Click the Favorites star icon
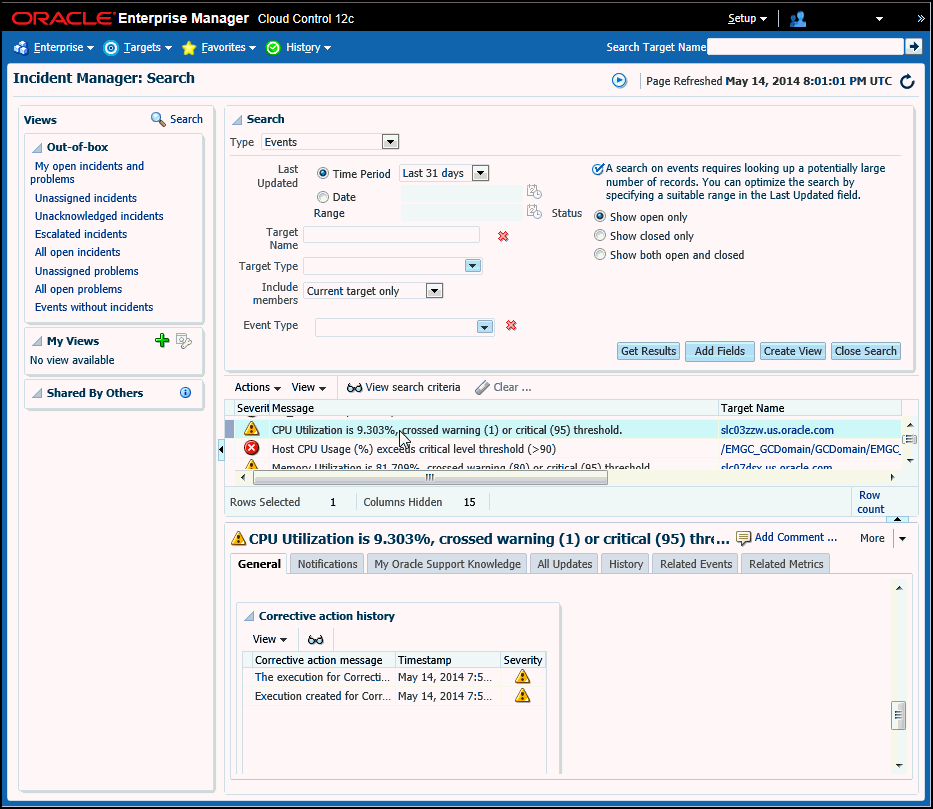Image resolution: width=933 pixels, height=809 pixels. [x=189, y=48]
